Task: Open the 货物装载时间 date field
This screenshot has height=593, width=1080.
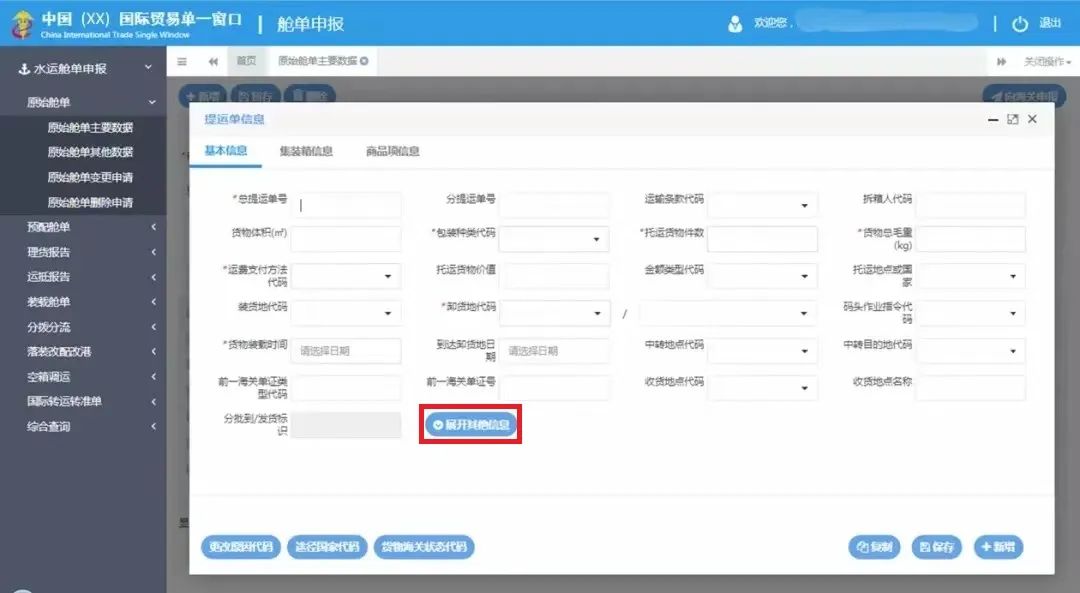Action: click(x=346, y=351)
